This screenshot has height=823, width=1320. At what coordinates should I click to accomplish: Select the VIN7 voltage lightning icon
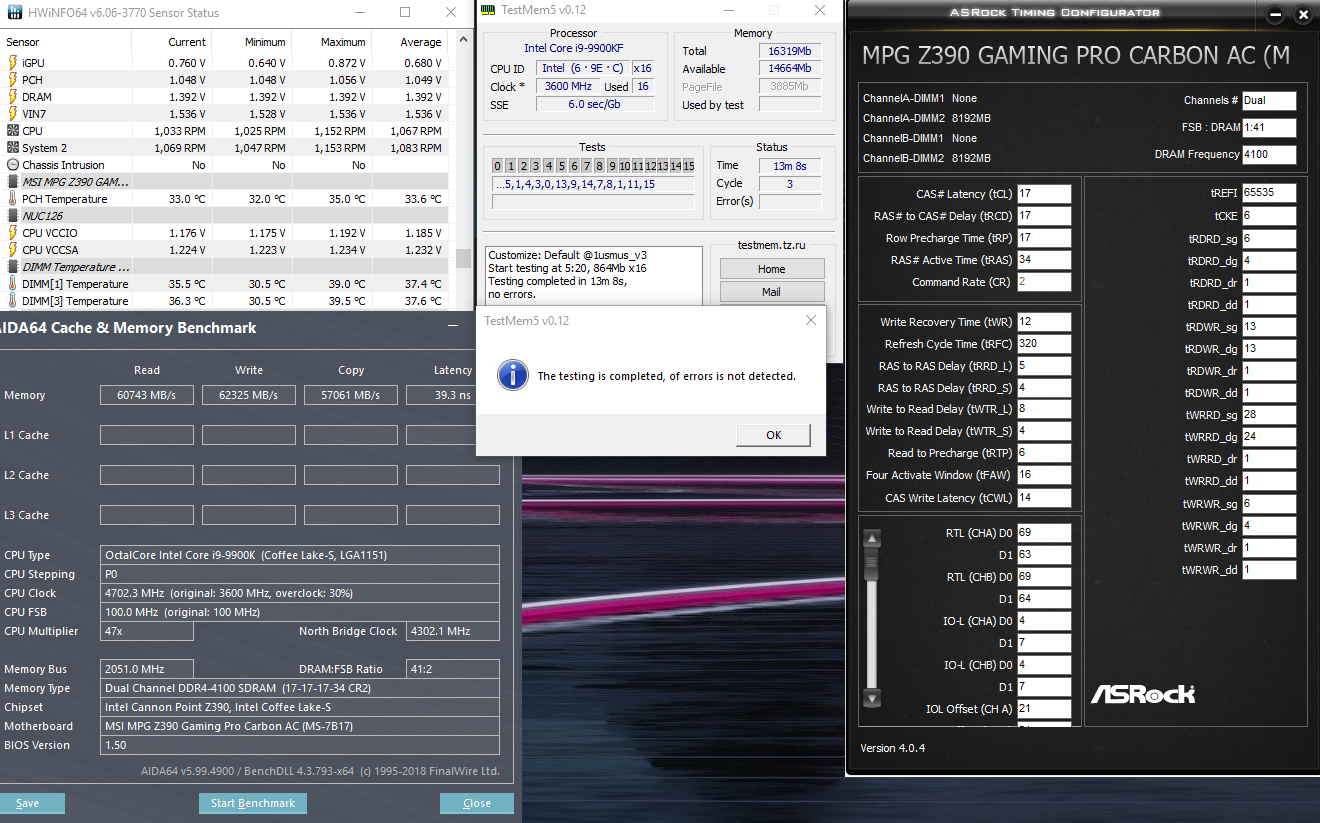[13, 114]
